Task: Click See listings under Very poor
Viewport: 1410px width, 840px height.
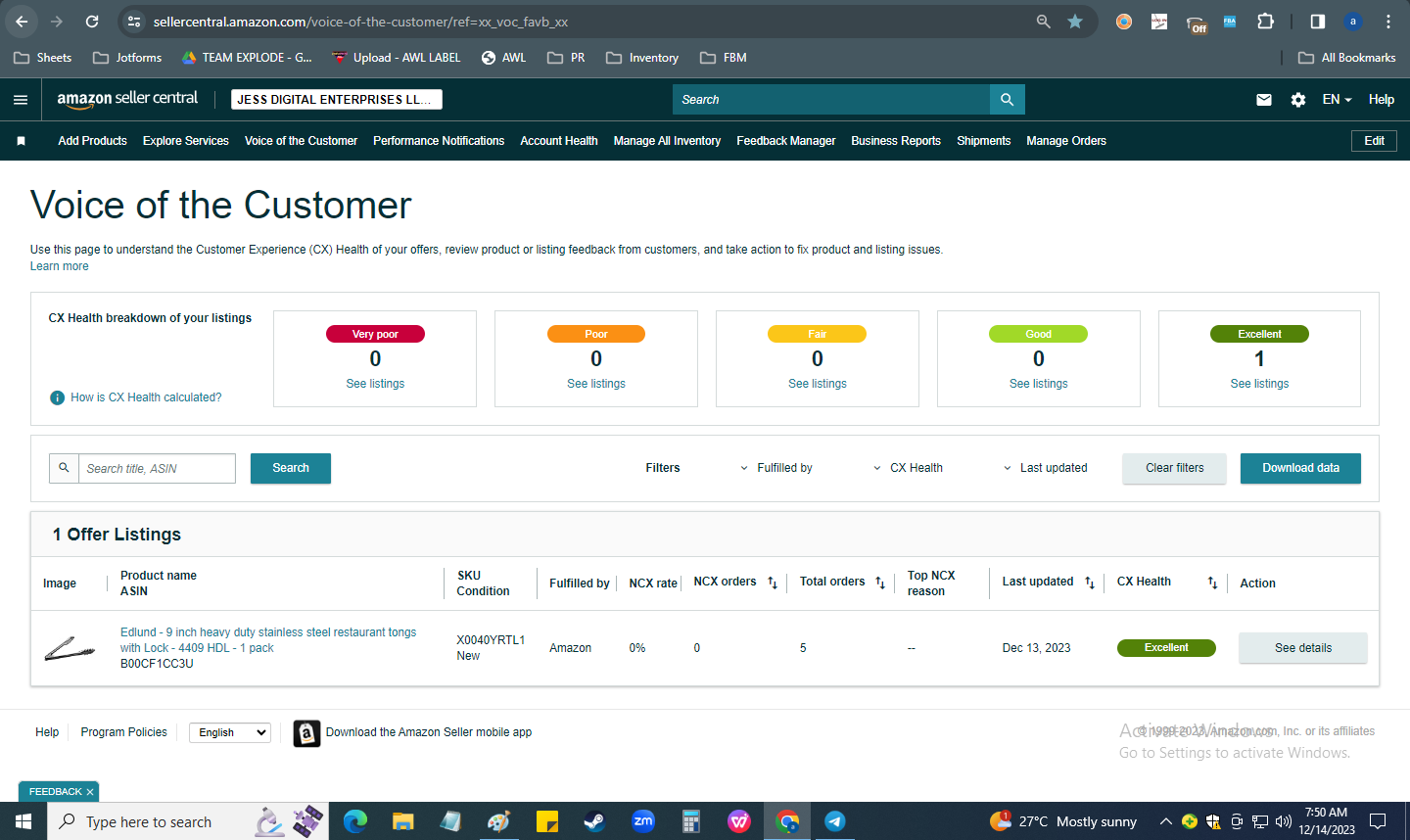Action: point(375,384)
